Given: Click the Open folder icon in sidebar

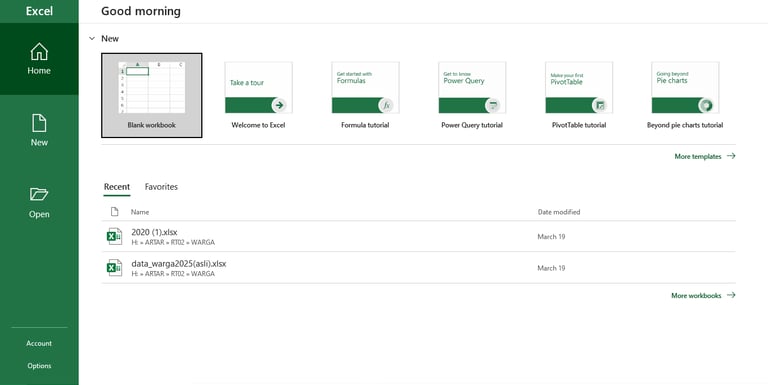Looking at the screenshot, I should coord(39,195).
